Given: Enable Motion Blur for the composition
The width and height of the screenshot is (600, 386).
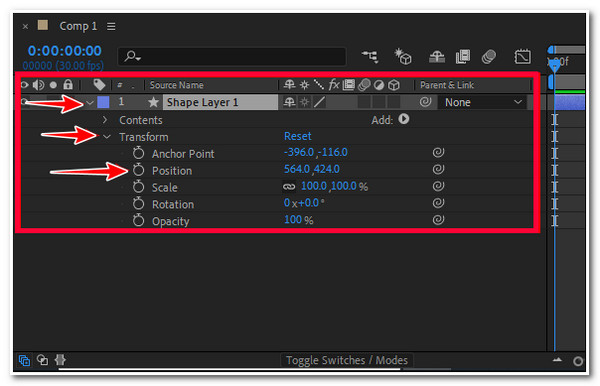Looking at the screenshot, I should click(489, 57).
